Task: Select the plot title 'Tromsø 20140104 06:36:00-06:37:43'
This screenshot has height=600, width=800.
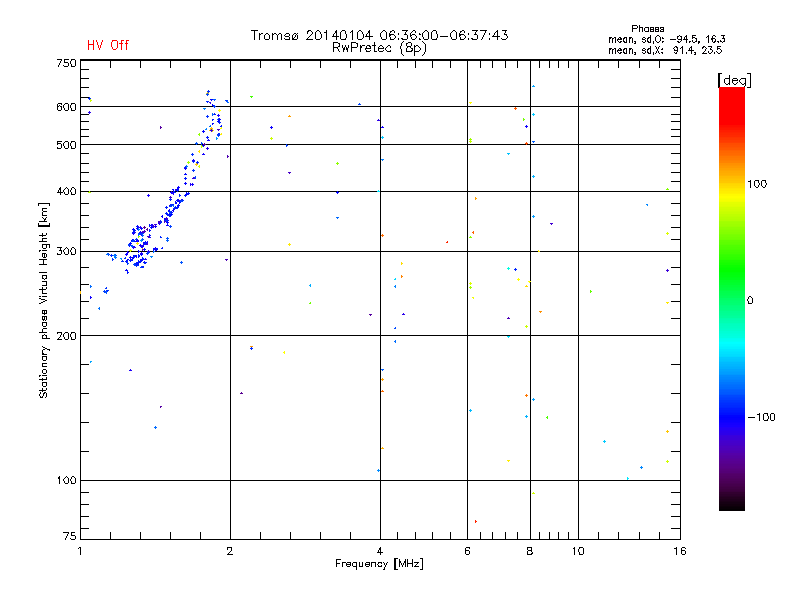Action: 379,35
